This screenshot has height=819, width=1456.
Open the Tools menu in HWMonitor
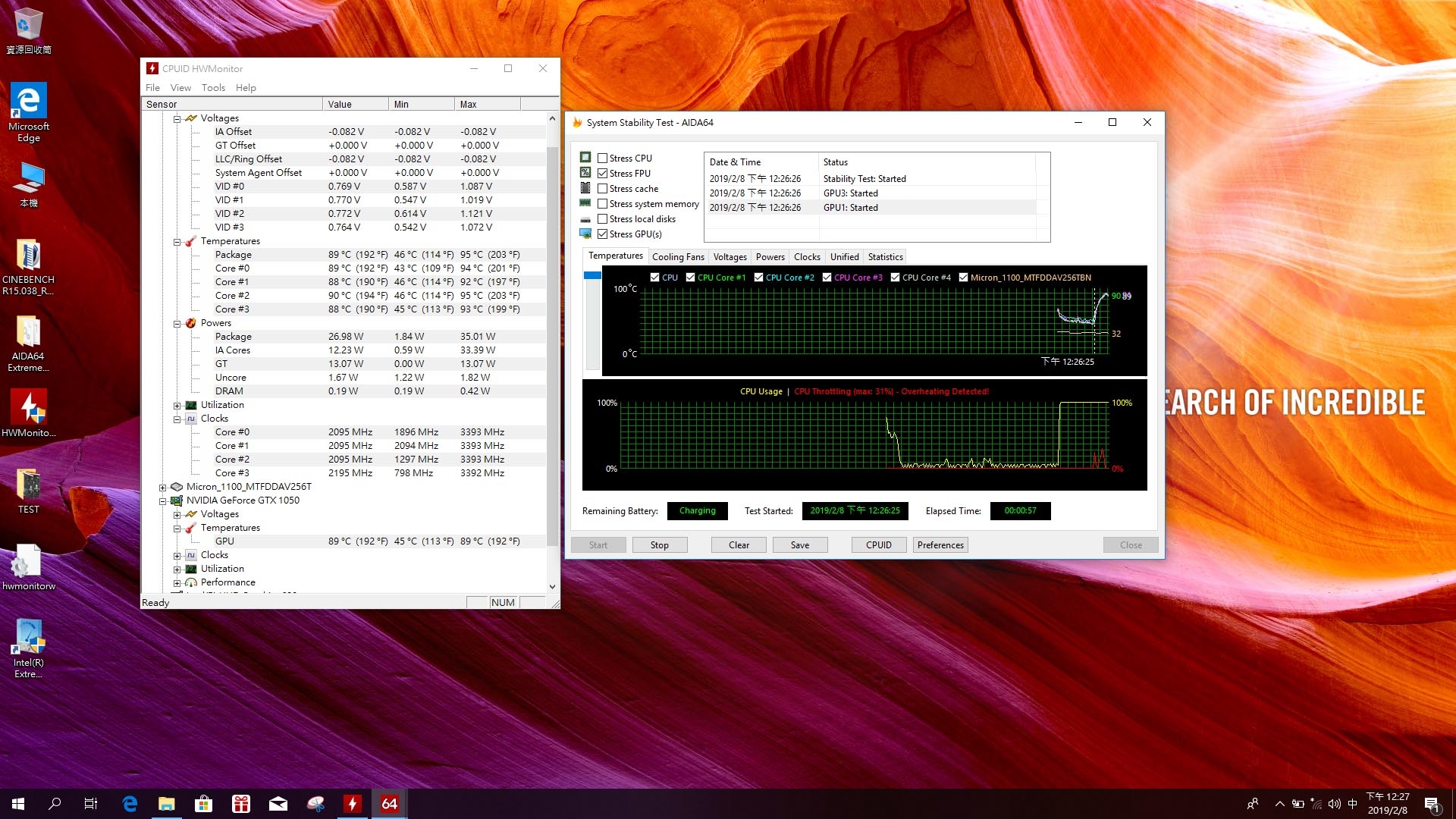click(213, 88)
